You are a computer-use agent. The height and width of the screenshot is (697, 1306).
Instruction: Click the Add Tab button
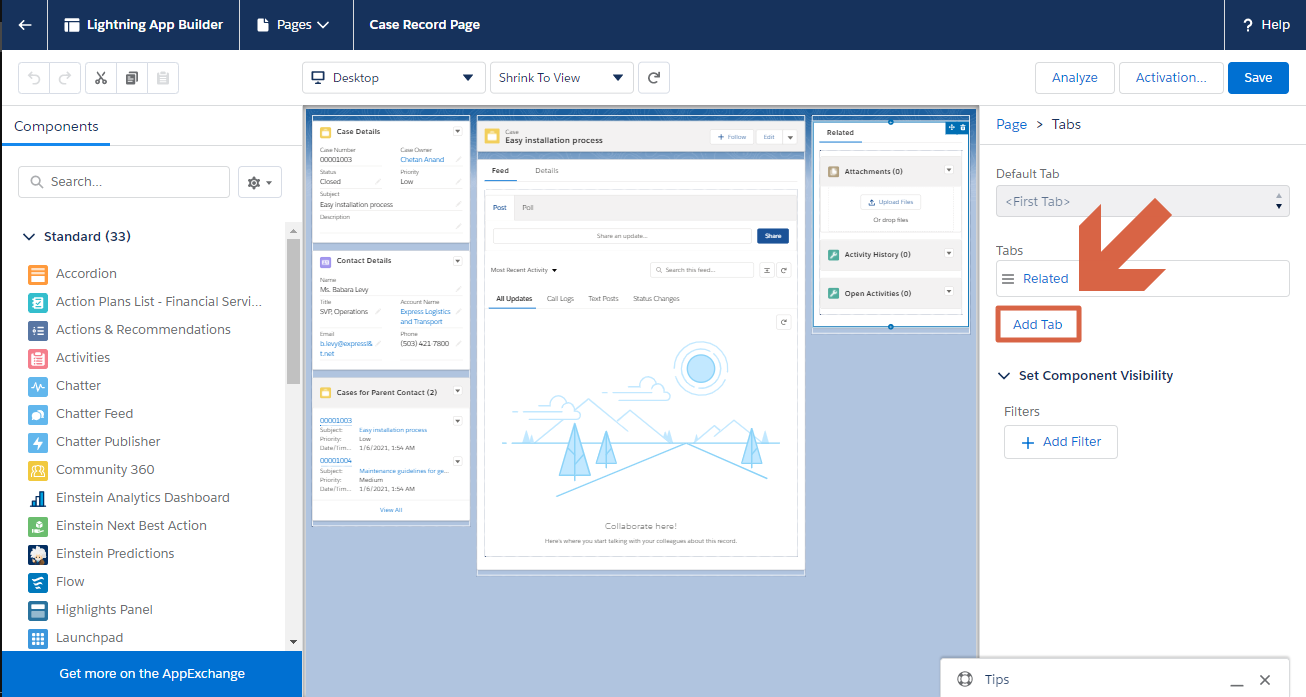click(1037, 325)
